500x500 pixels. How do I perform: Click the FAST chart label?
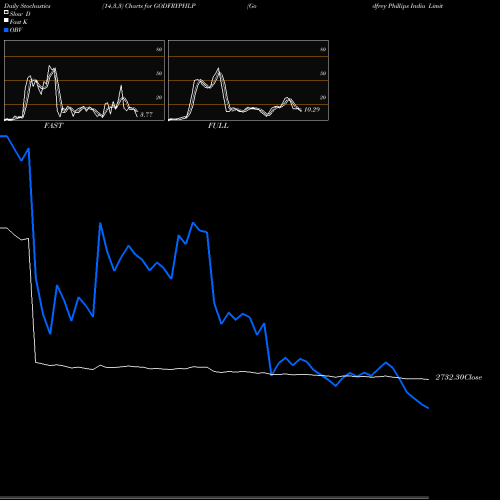53,125
